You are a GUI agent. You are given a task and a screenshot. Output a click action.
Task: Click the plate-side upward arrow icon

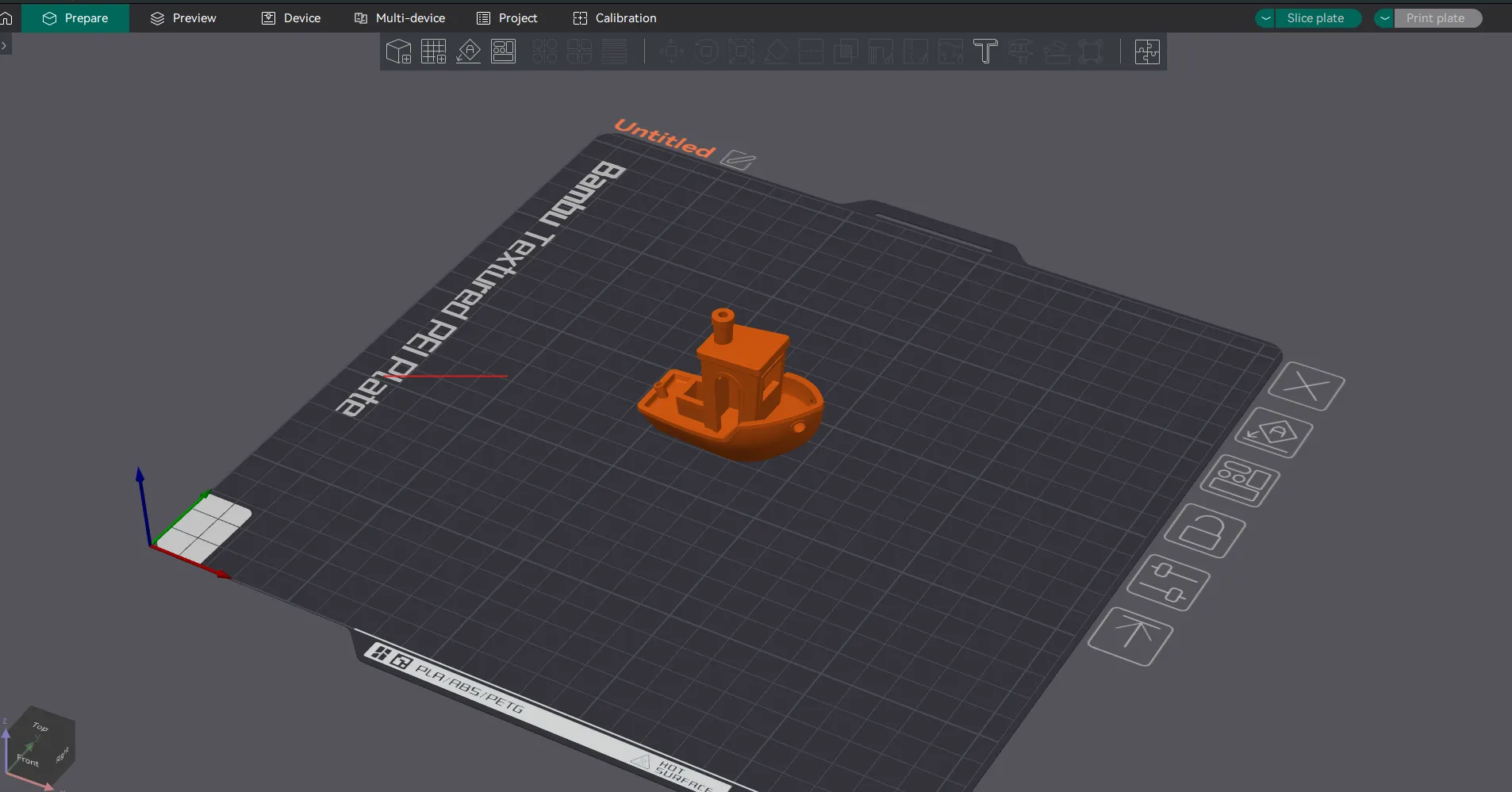click(1130, 636)
